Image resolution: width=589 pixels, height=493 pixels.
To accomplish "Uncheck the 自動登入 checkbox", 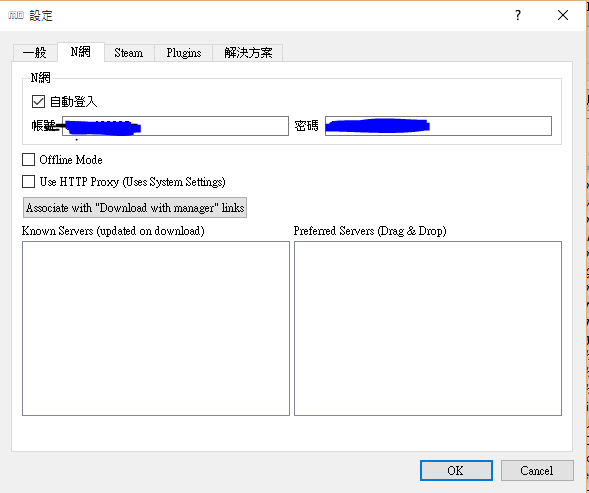I will point(38,101).
